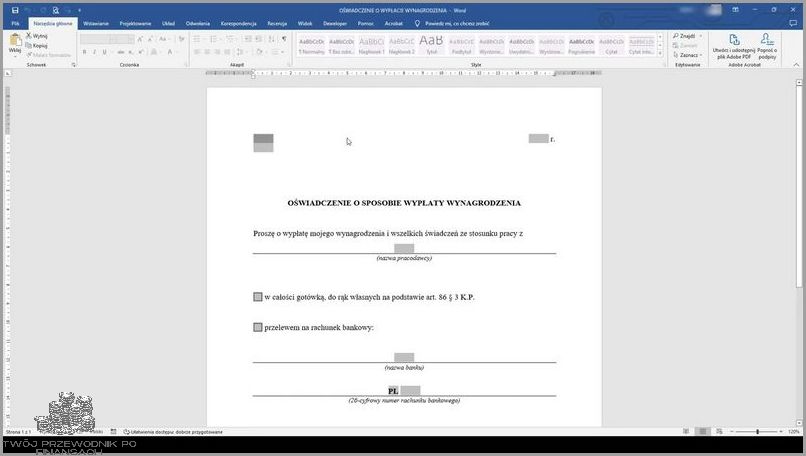Click the ribbon display options icon

[x=736, y=10]
